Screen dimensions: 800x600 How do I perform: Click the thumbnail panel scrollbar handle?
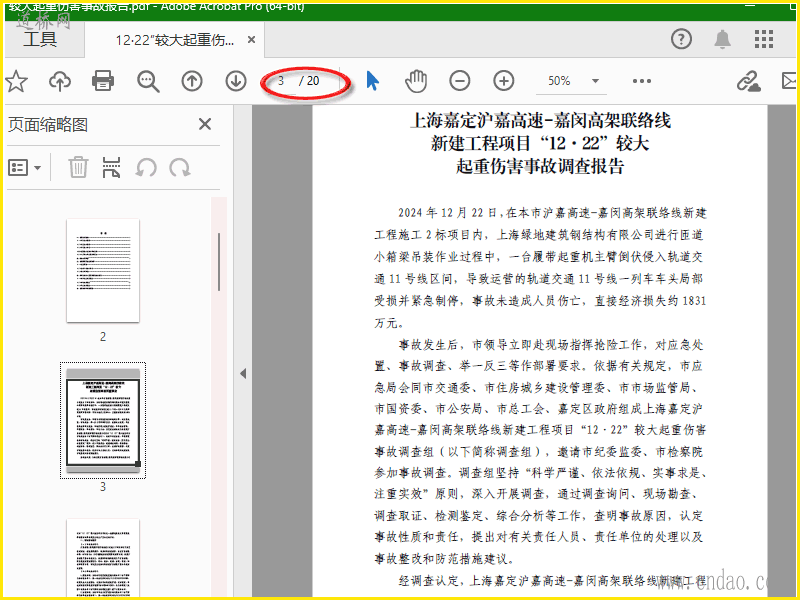click(x=219, y=262)
